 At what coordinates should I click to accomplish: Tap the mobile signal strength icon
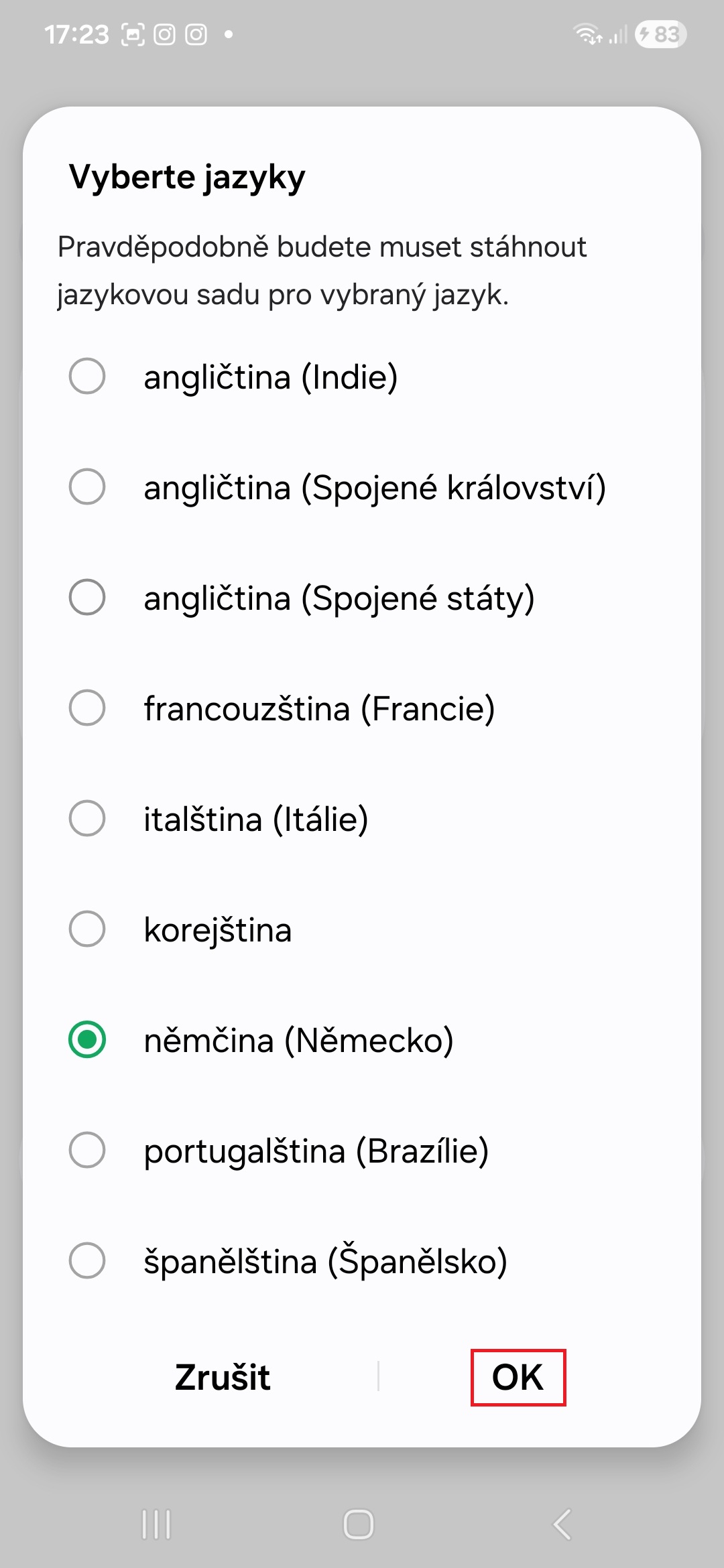point(618,34)
